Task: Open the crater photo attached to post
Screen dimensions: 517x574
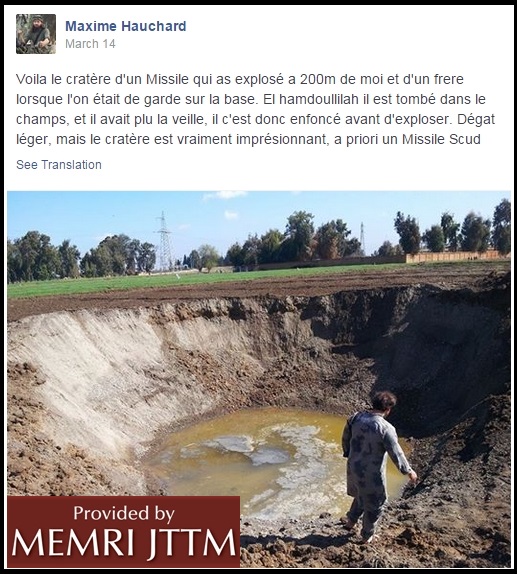Action: tap(259, 379)
